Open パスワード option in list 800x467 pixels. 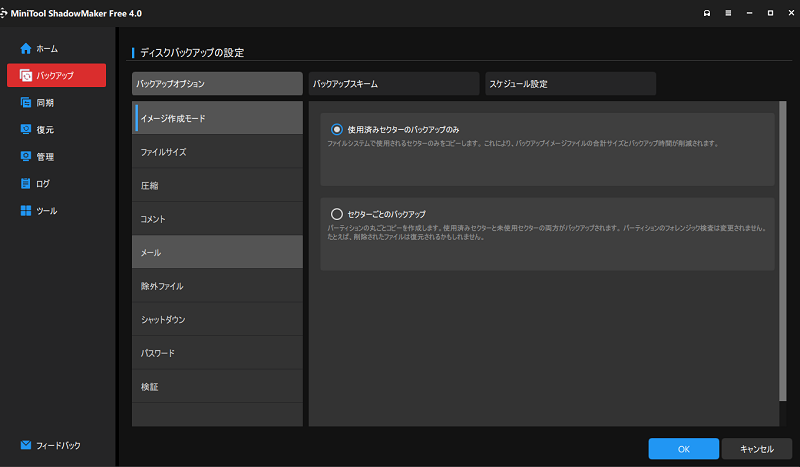(x=217, y=353)
